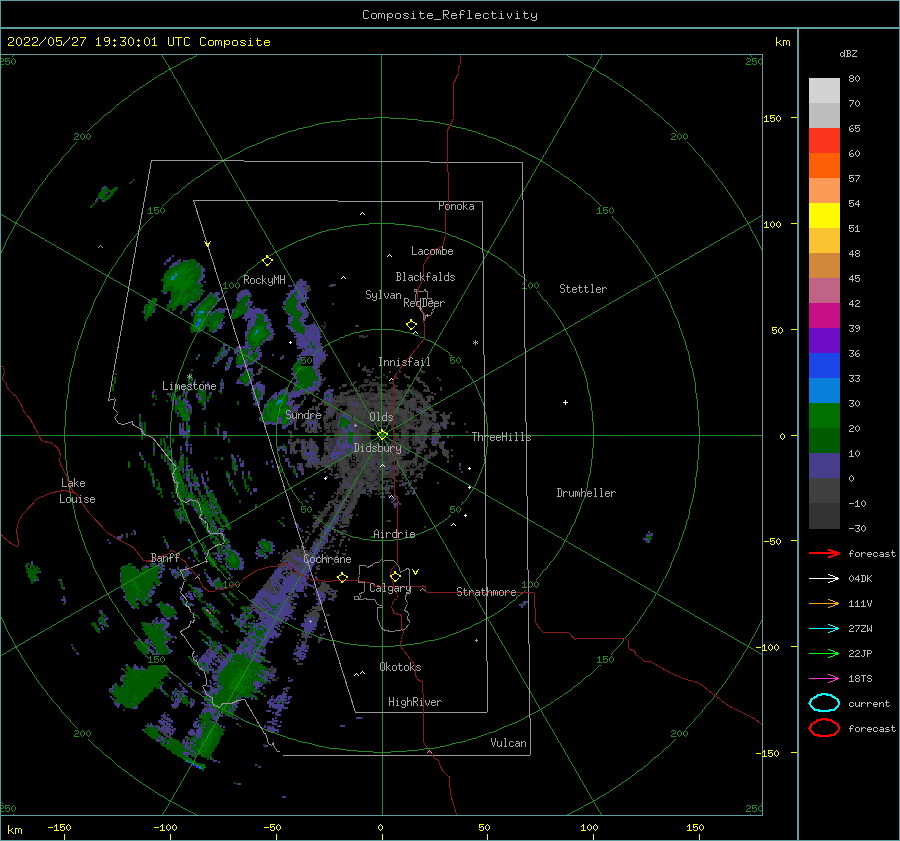
Task: Click the light grey 80-70 dBZ swatch
Action: coord(824,91)
